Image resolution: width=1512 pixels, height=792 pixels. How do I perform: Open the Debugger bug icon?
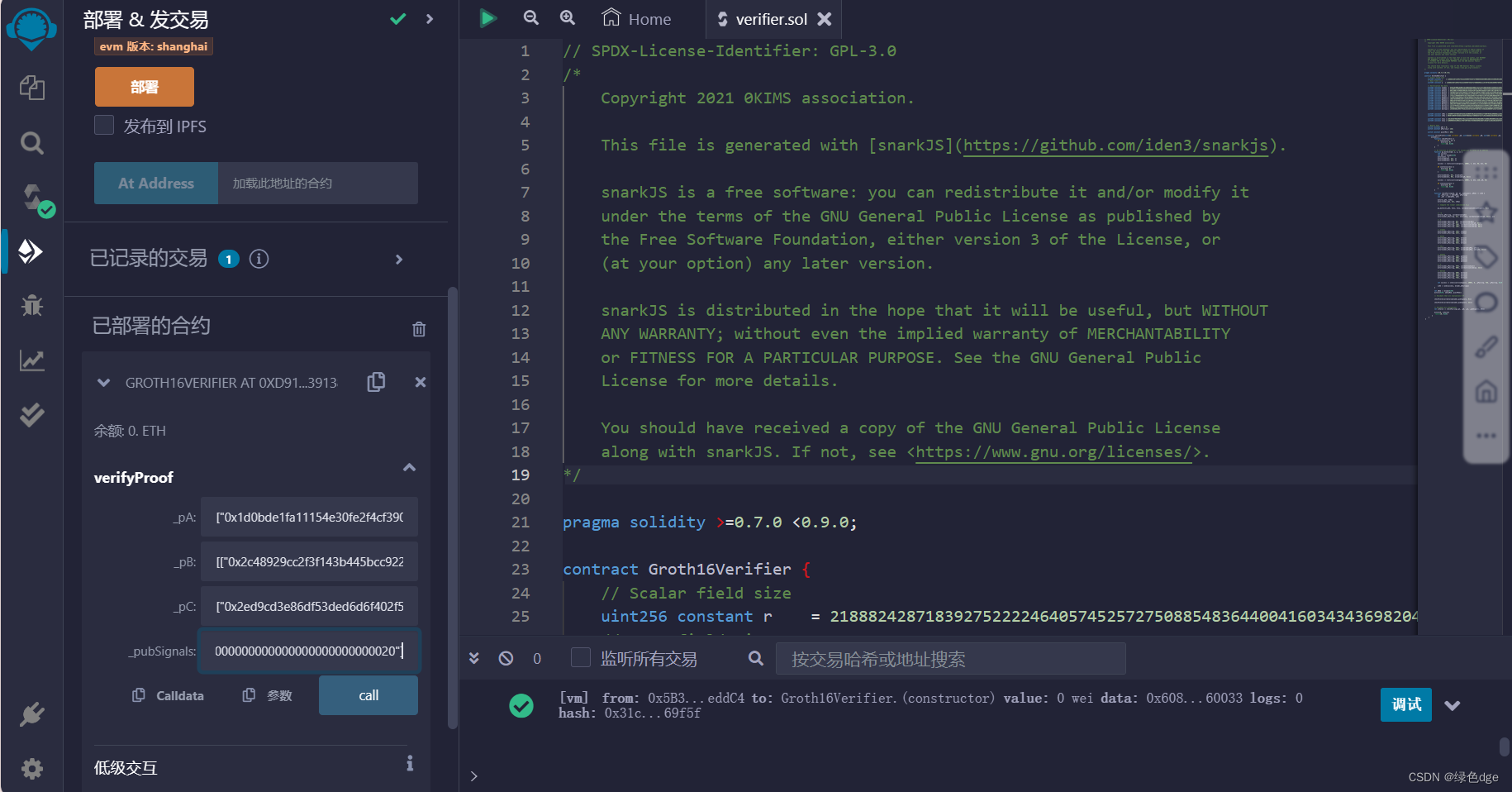pyautogui.click(x=31, y=305)
